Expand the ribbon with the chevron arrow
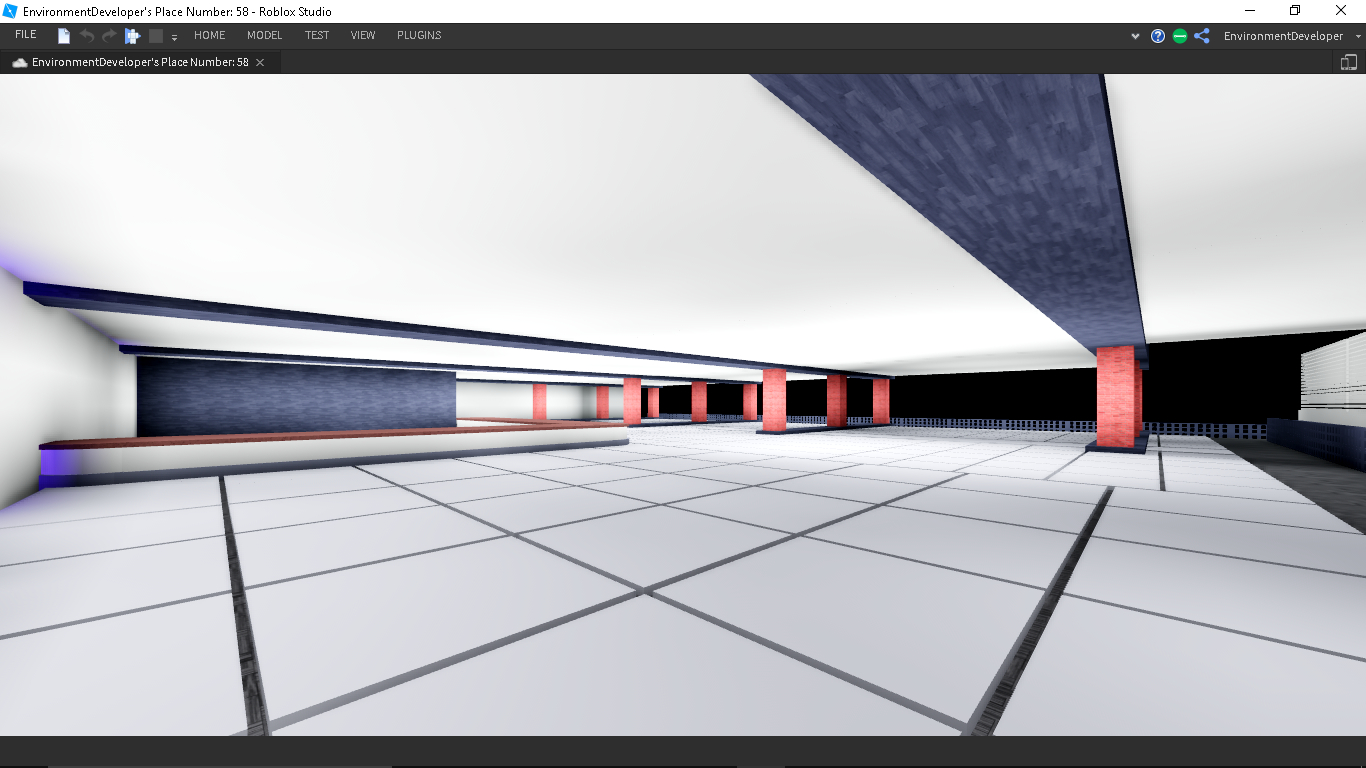 [x=1135, y=36]
